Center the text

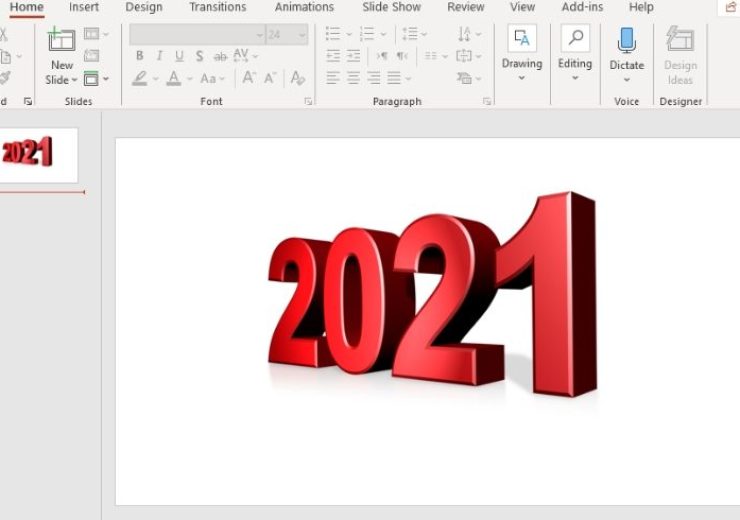(x=353, y=78)
